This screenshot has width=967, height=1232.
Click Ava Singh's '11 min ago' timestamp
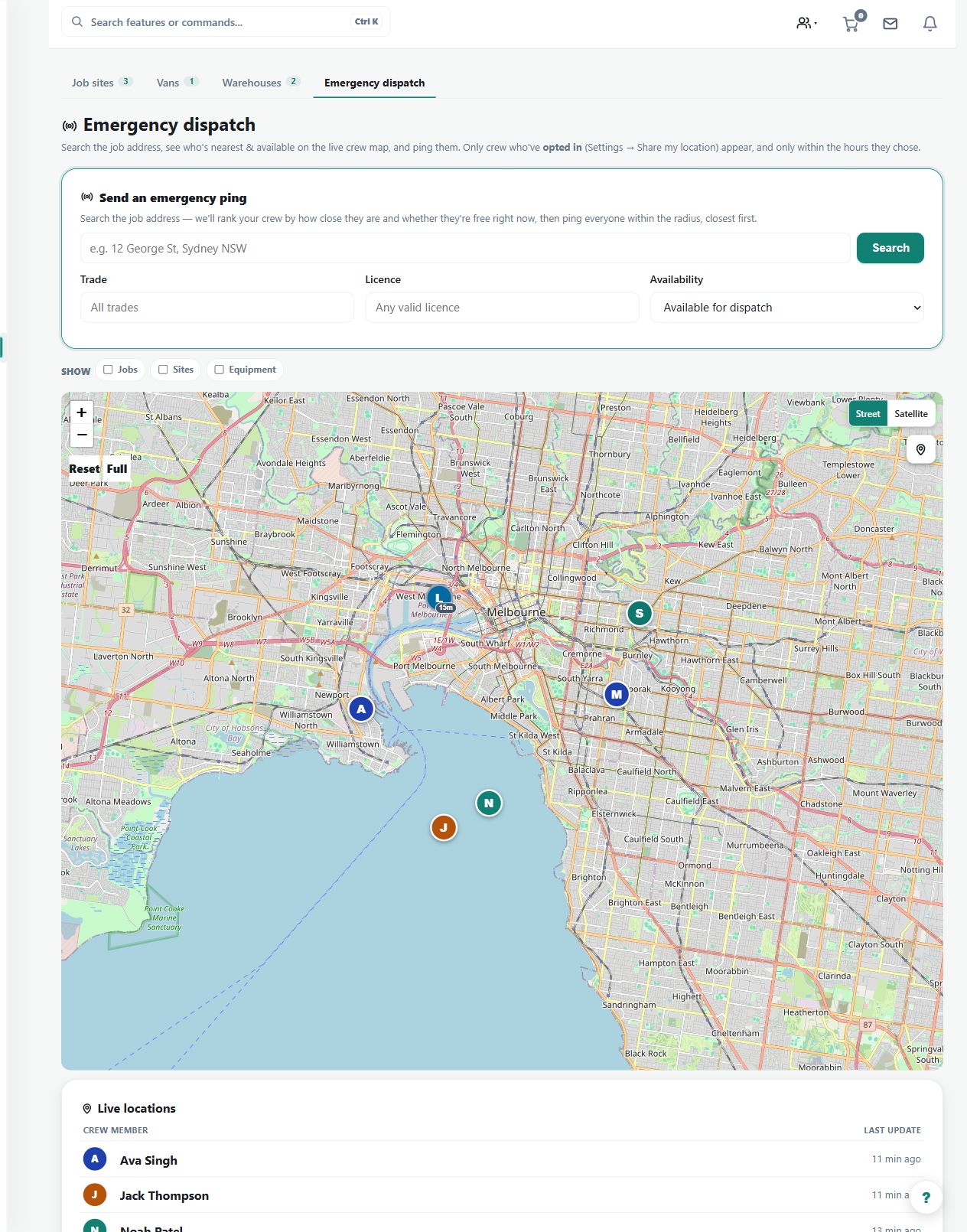coord(896,1159)
